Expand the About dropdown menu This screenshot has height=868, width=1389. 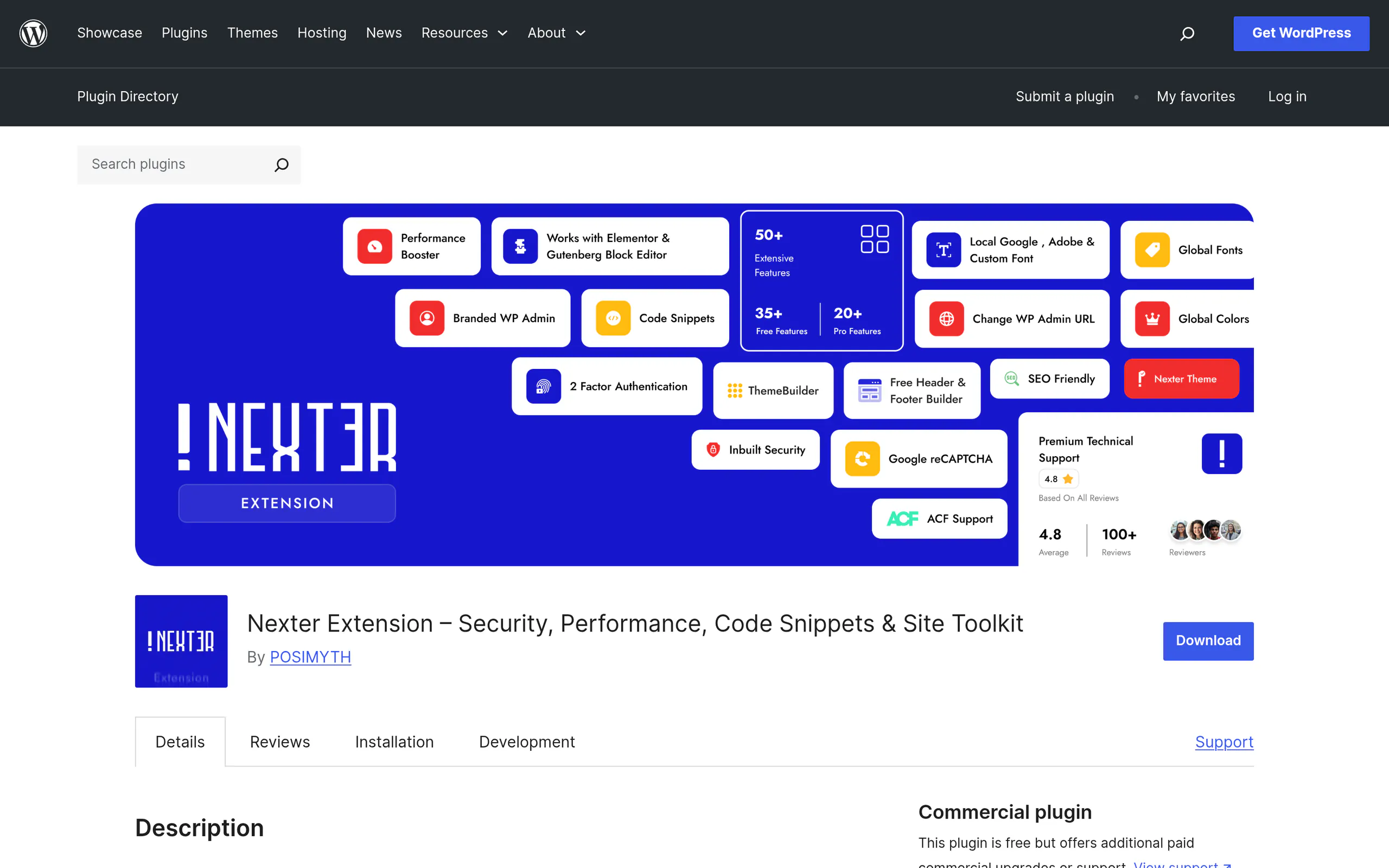(x=556, y=33)
